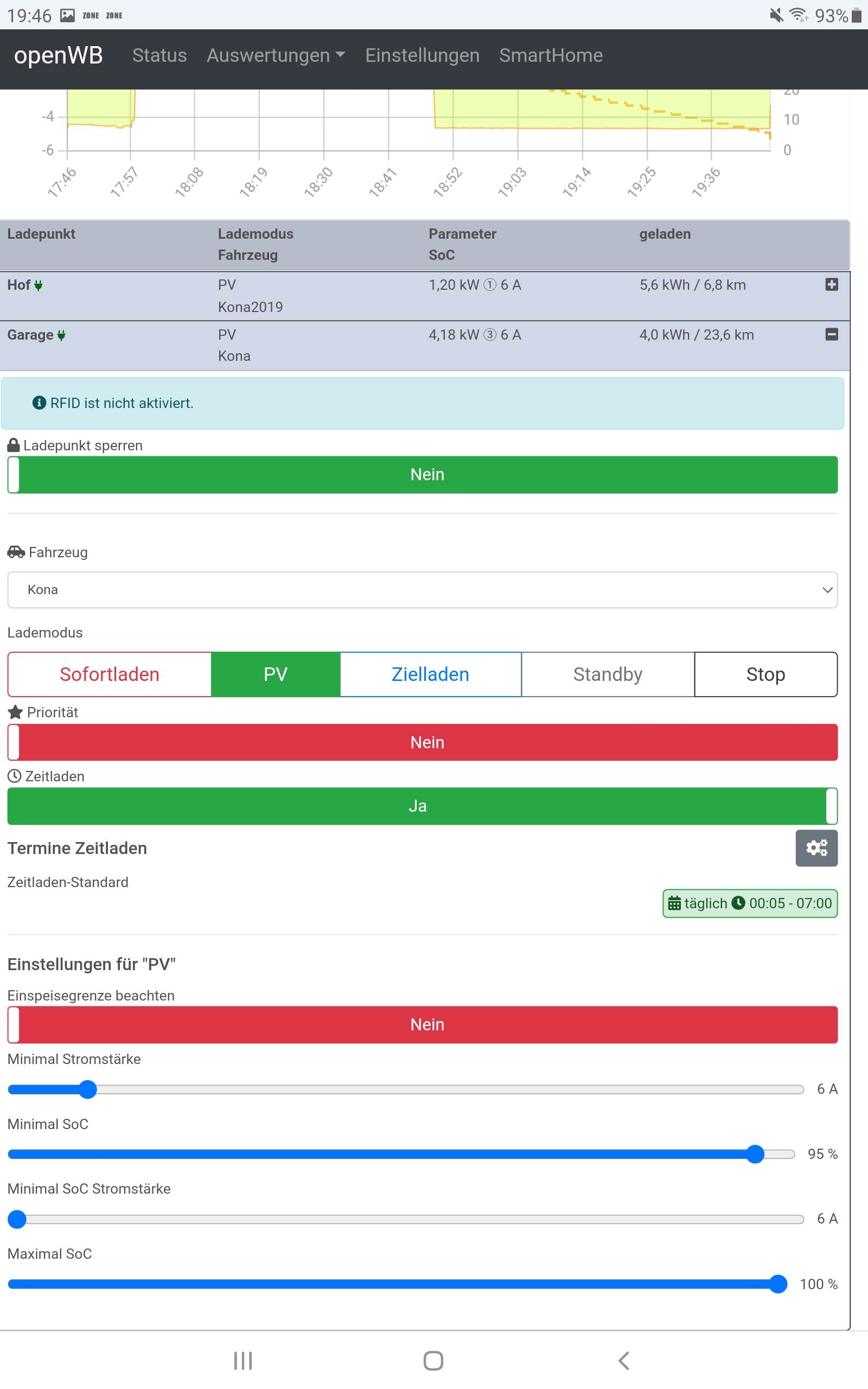
Task: Open the Auswertungen dropdown menu
Action: pyautogui.click(x=276, y=55)
